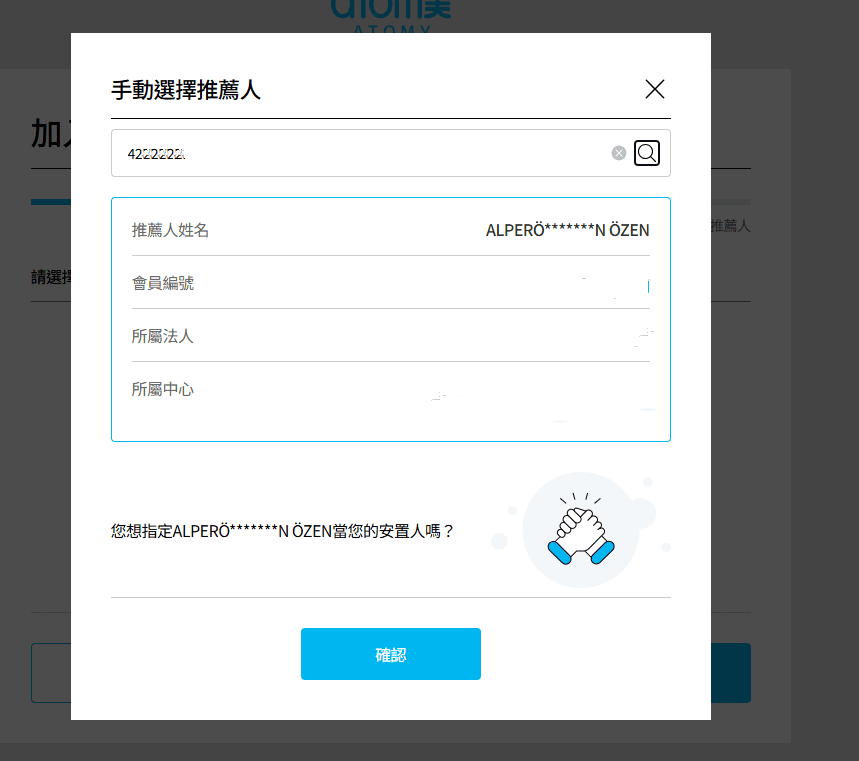Click the magnifier search icon
This screenshot has width=859, height=761.
click(646, 153)
